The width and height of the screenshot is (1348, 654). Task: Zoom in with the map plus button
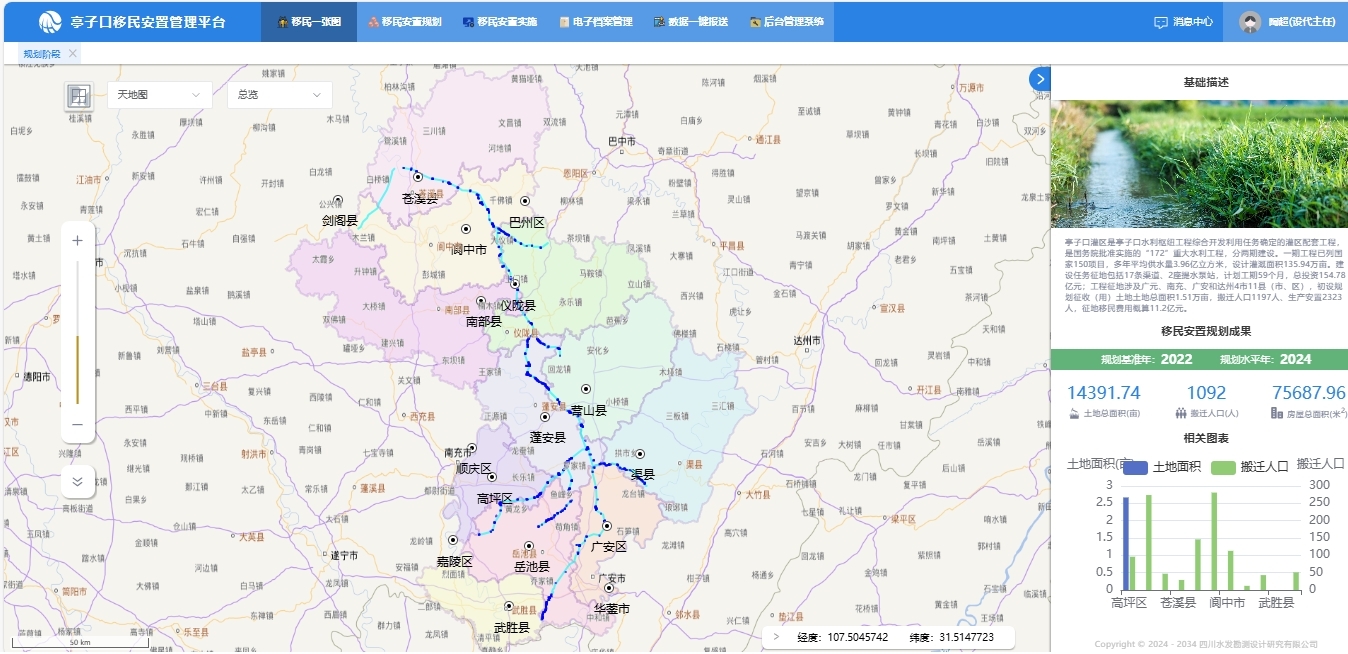[78, 241]
